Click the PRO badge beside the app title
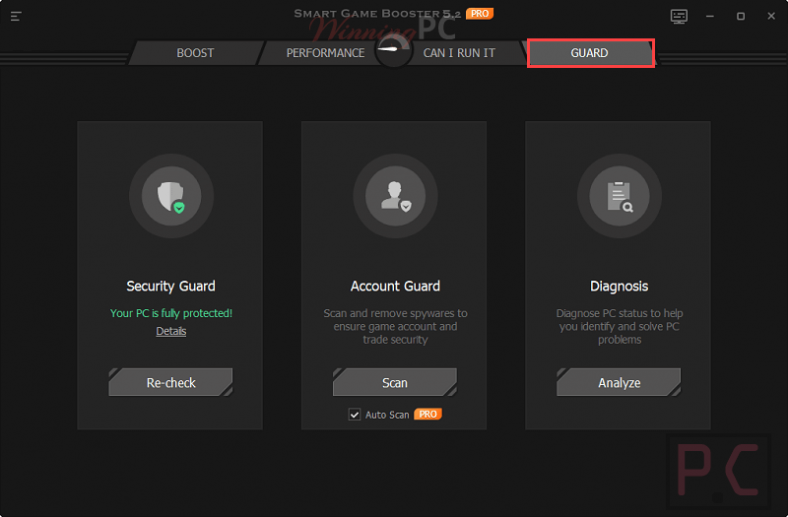The image size is (788, 517). 479,14
